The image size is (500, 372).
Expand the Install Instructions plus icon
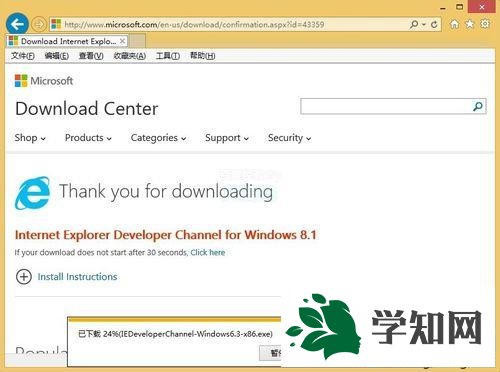tap(24, 276)
